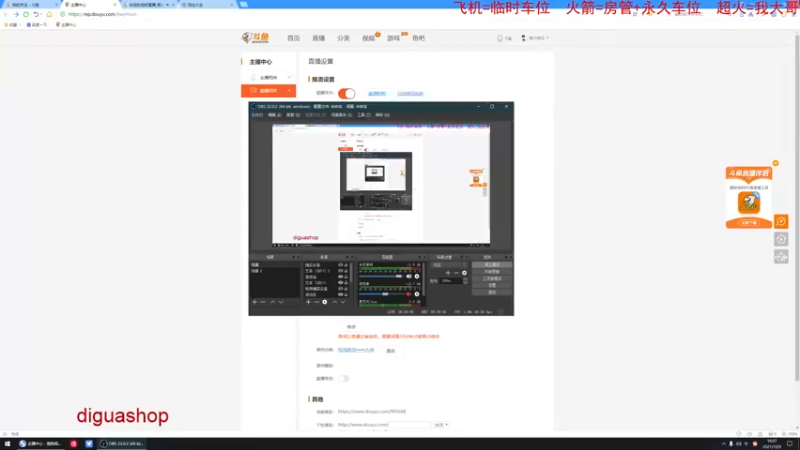This screenshot has height=450, width=800.
Task: Open 工具 menu in OBS
Action: 364,115
